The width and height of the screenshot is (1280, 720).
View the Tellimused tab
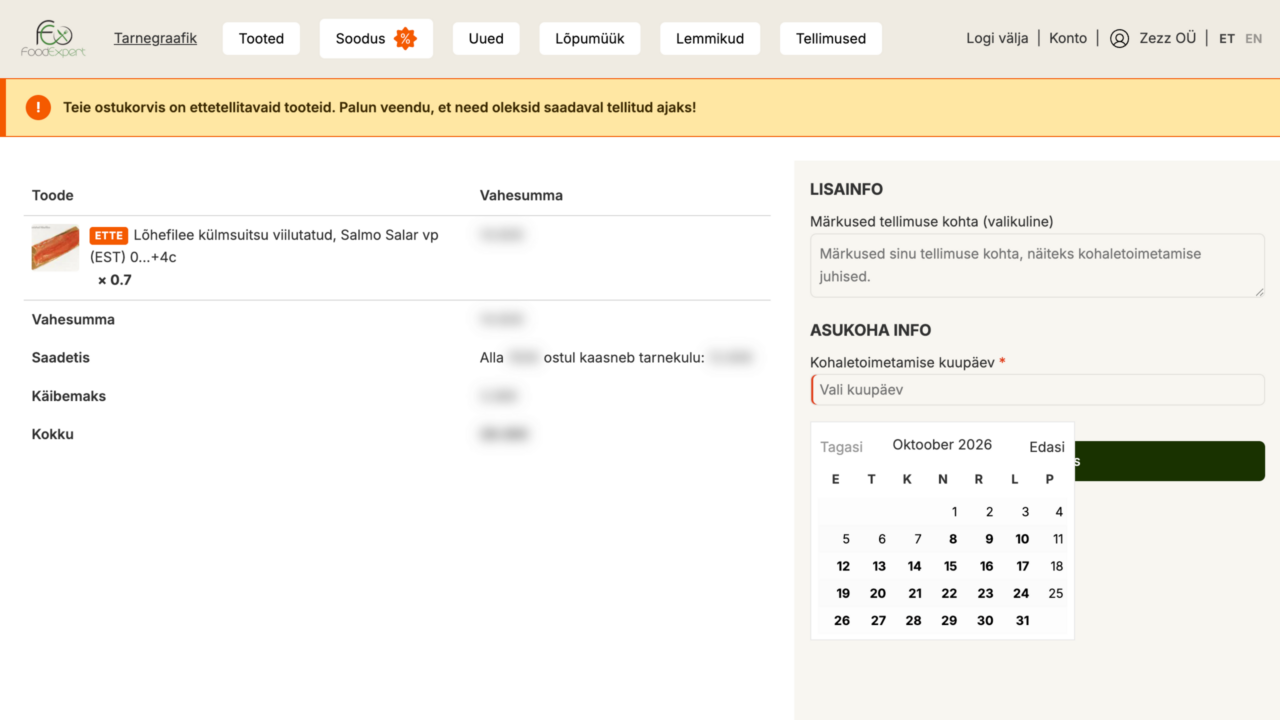tap(831, 39)
